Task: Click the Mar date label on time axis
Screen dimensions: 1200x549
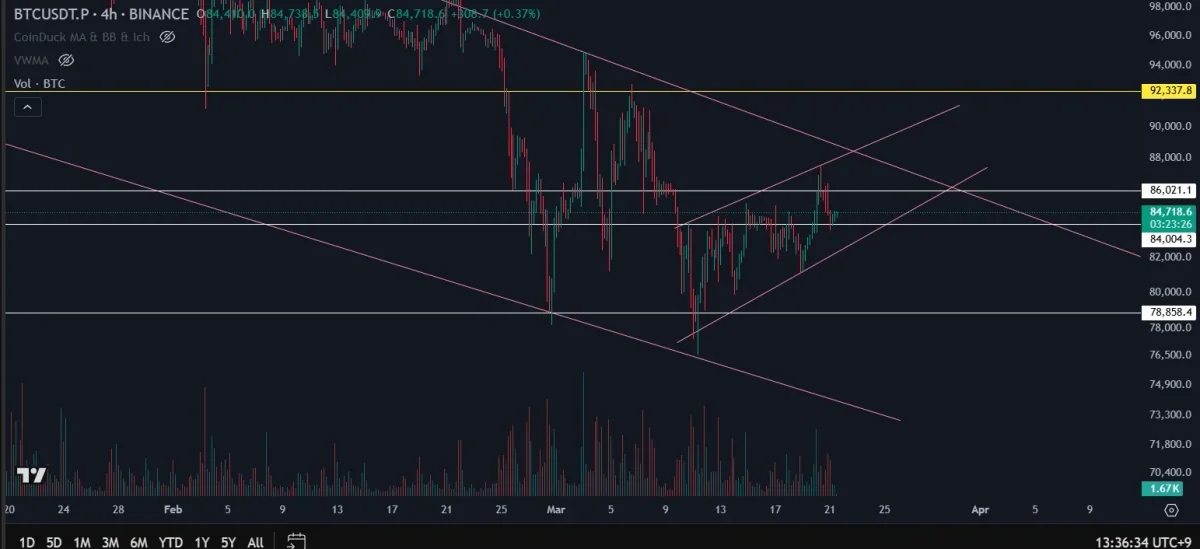Action: [556, 509]
